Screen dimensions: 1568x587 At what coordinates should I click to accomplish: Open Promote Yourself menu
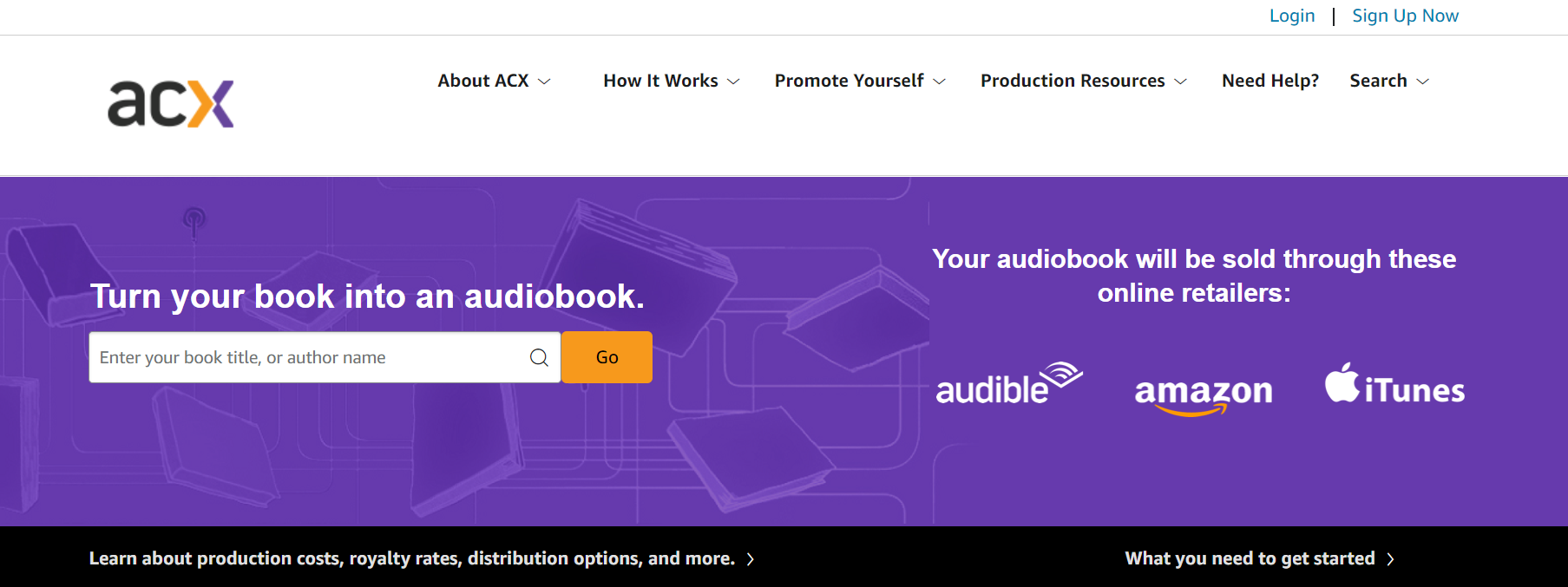[860, 81]
